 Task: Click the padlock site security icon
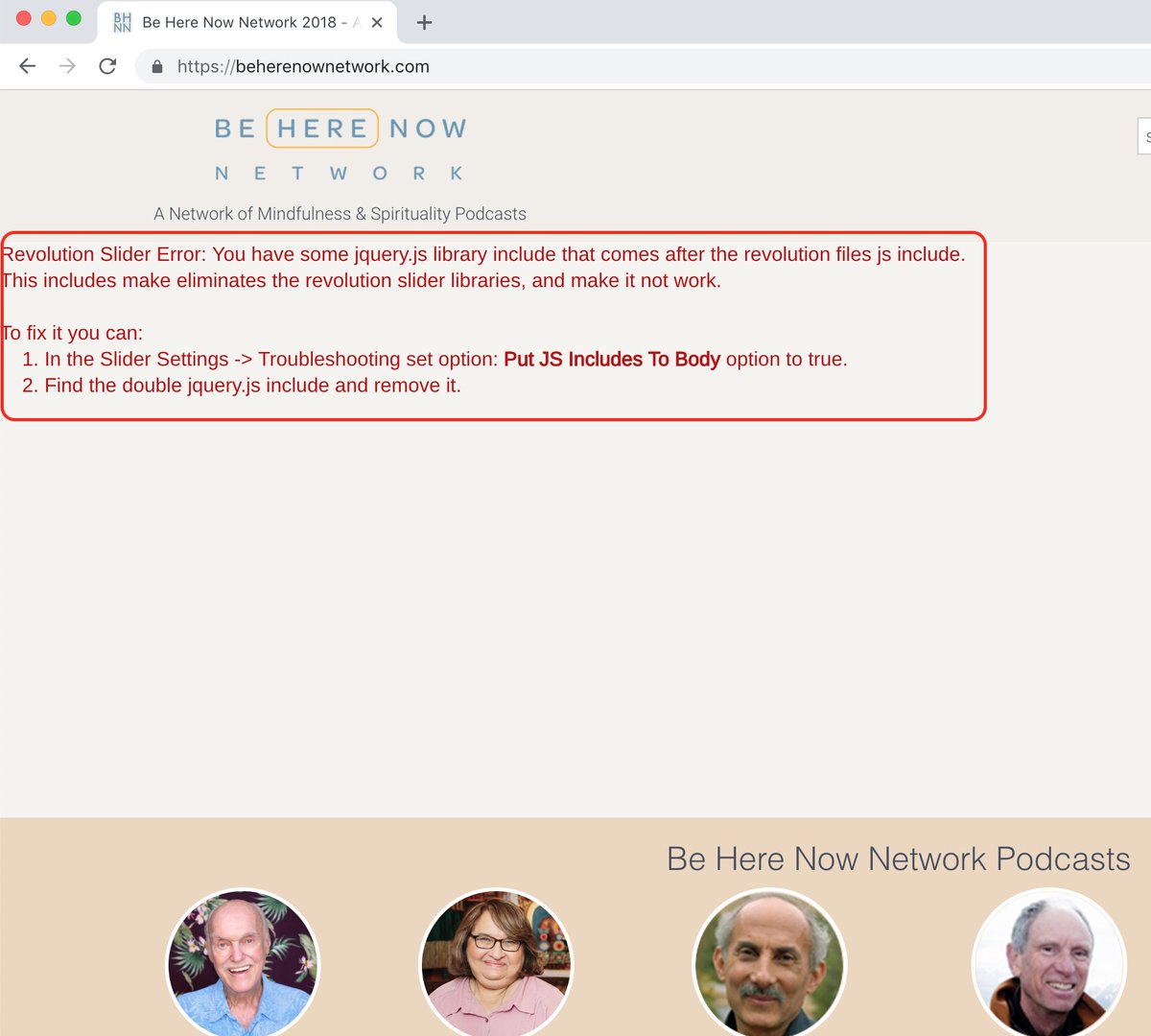(157, 67)
